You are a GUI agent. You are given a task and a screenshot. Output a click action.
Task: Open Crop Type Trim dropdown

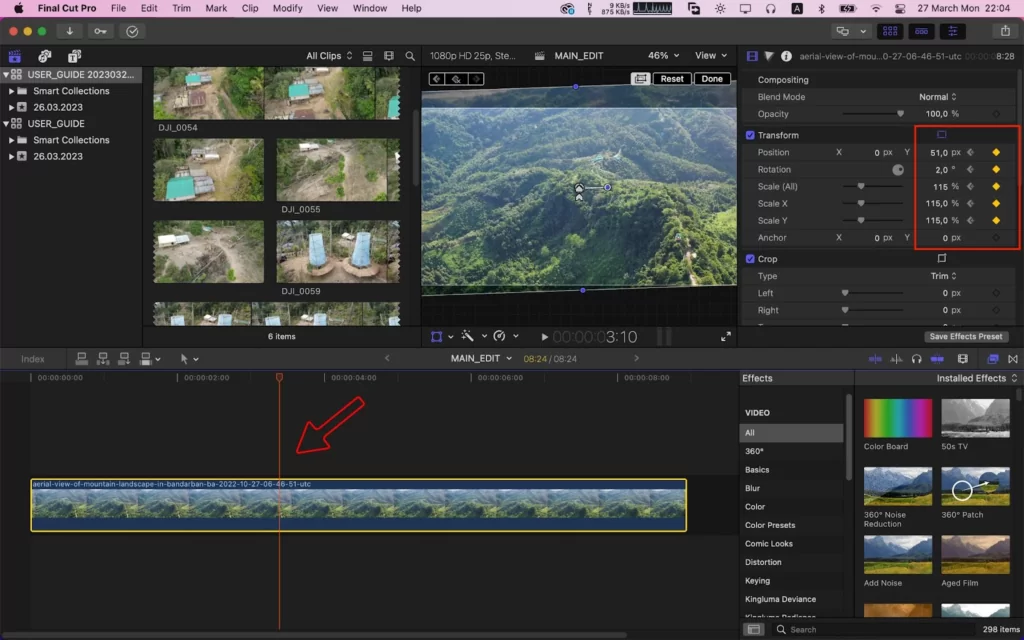pos(944,276)
